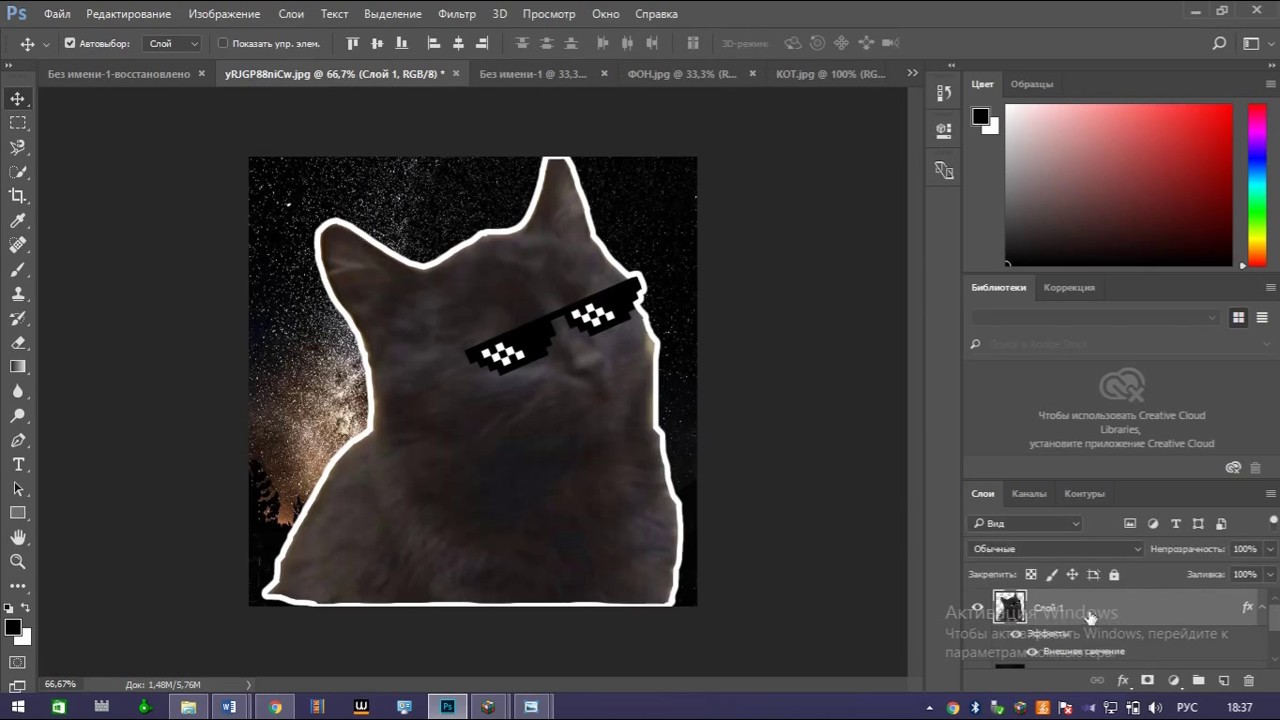1280x720 pixels.
Task: Select the Zoom tool
Action: pyautogui.click(x=18, y=562)
